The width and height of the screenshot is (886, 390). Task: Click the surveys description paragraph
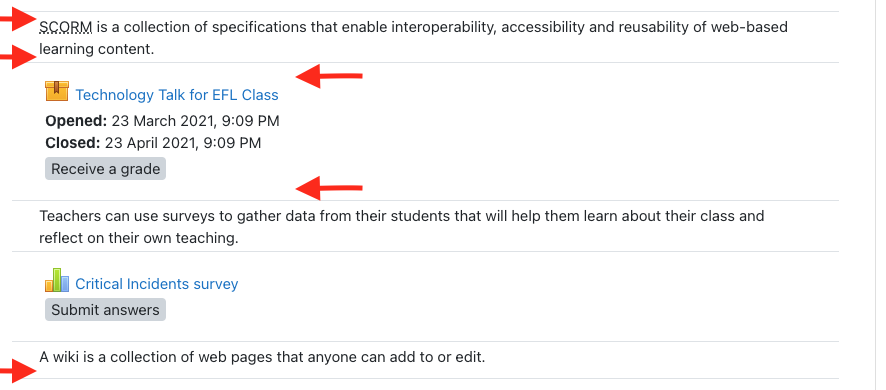[x=401, y=227]
